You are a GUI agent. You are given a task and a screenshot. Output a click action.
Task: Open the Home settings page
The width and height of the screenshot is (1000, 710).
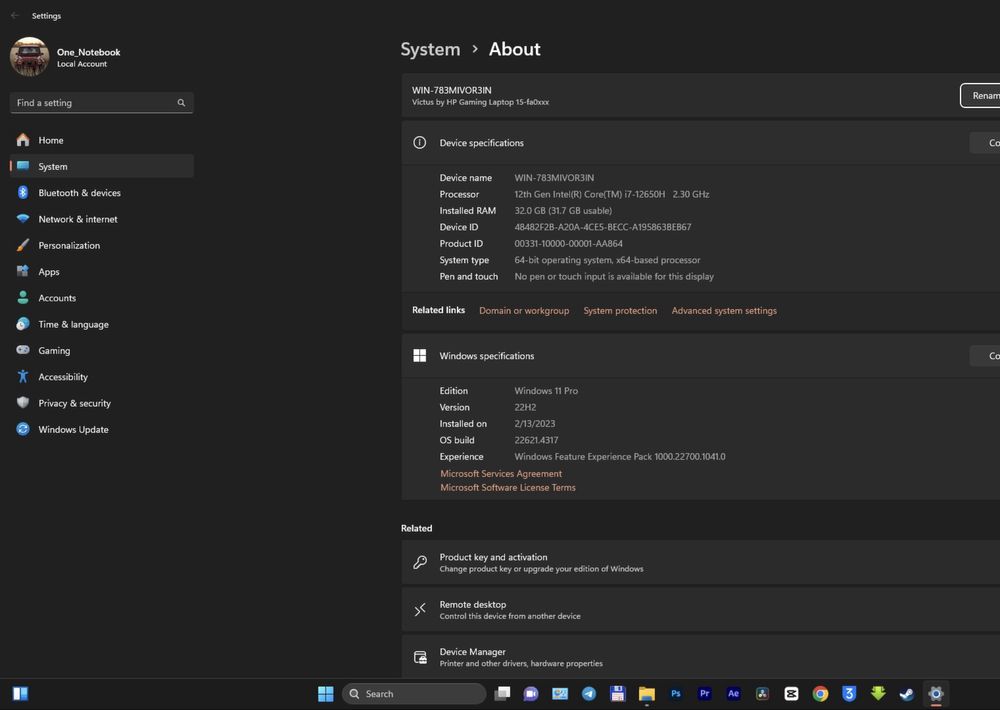pyautogui.click(x=101, y=140)
